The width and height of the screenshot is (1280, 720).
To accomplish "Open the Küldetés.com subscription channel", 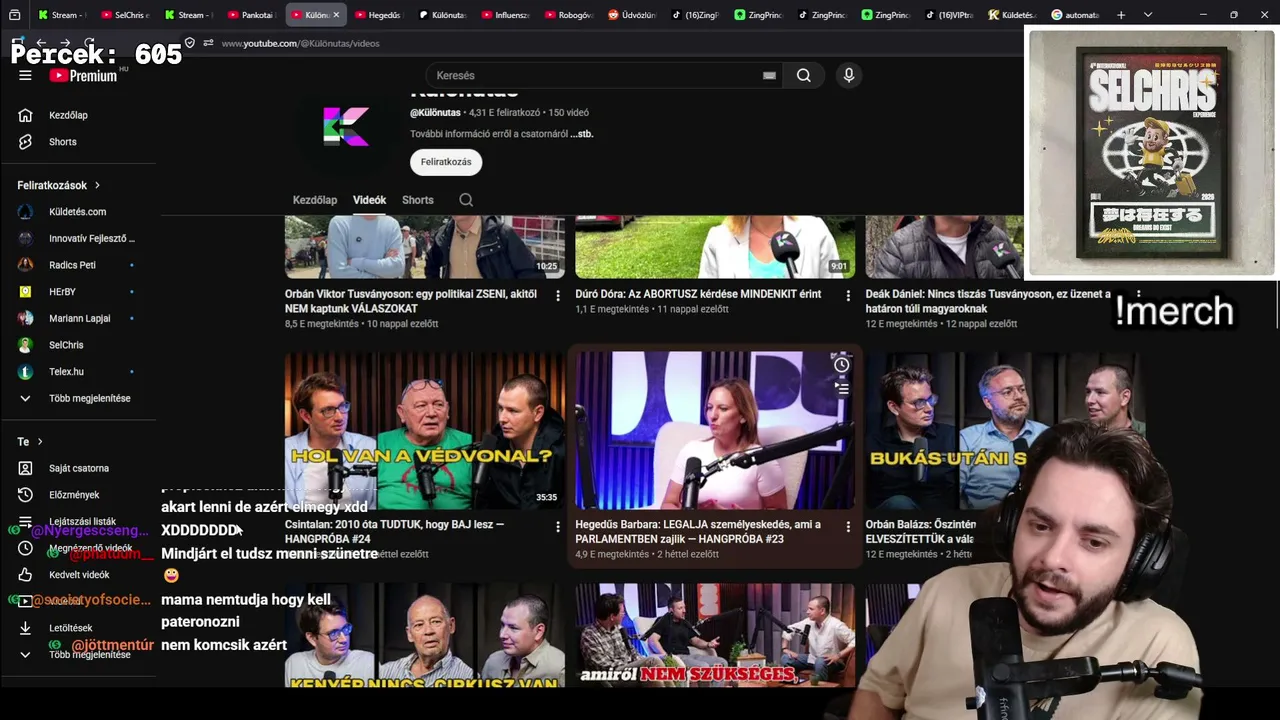I will coord(77,212).
